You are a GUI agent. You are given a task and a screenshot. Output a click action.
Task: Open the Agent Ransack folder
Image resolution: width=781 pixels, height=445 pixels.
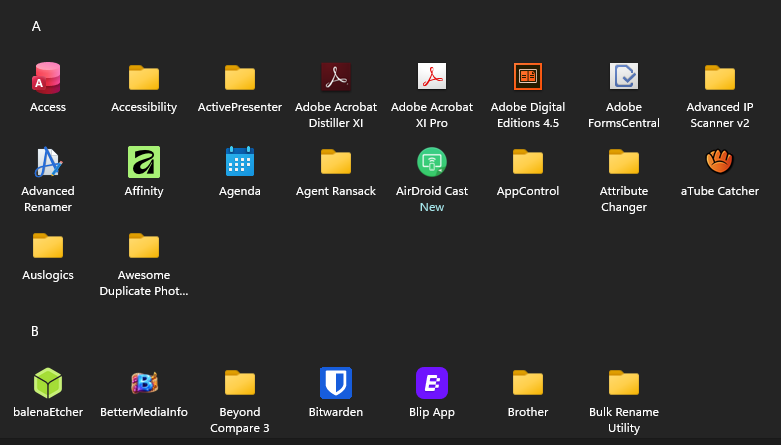pos(336,162)
